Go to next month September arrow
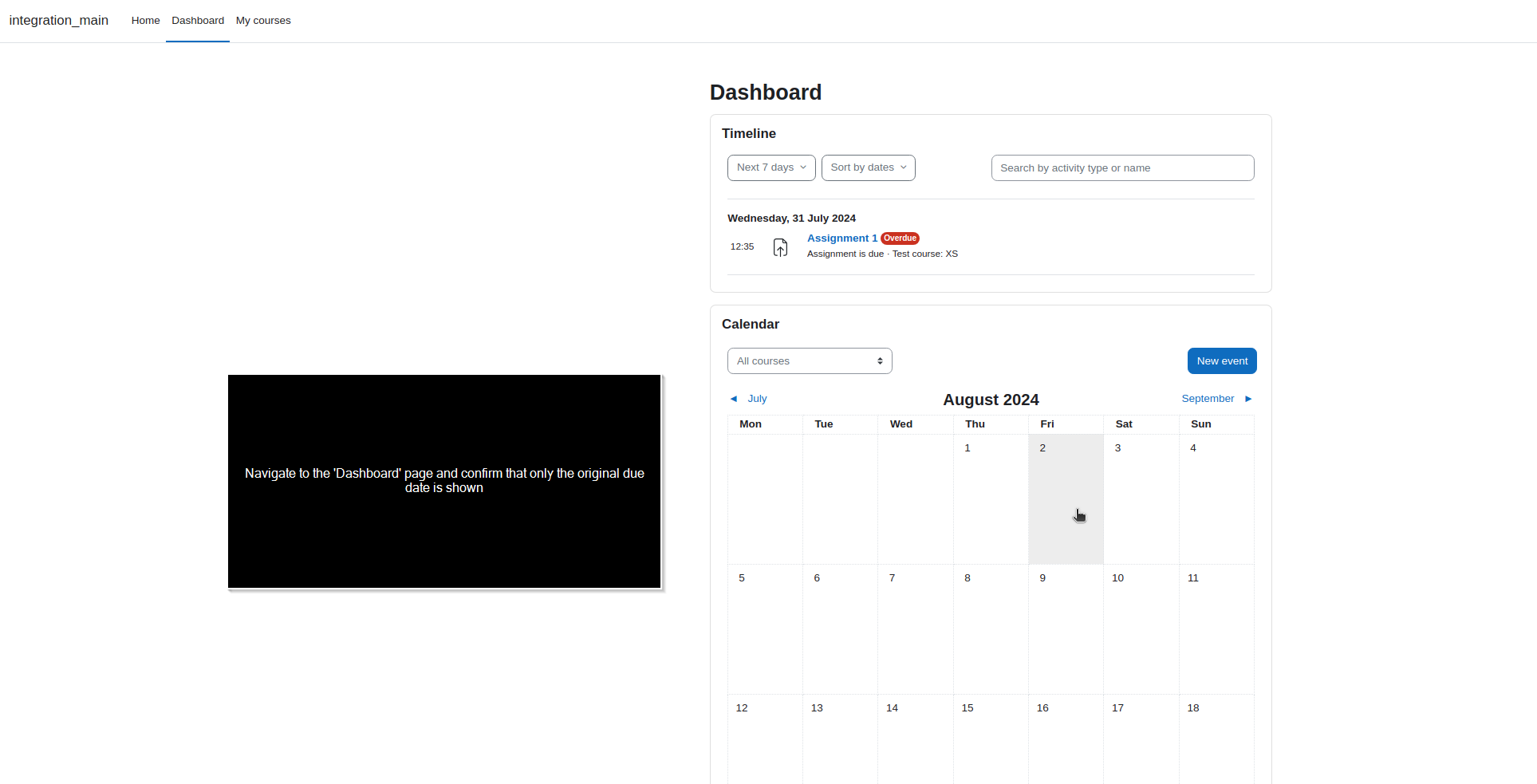1537x784 pixels. click(x=1248, y=399)
